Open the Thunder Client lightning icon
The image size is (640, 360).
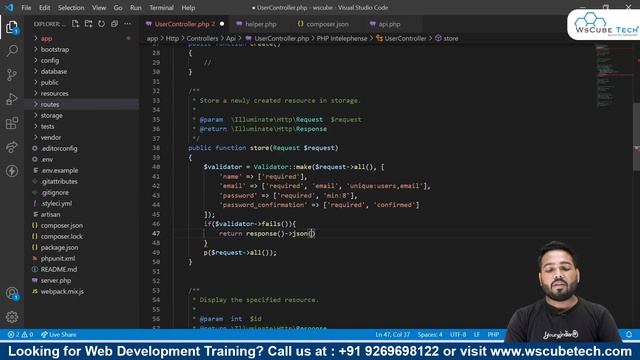tap(12, 171)
